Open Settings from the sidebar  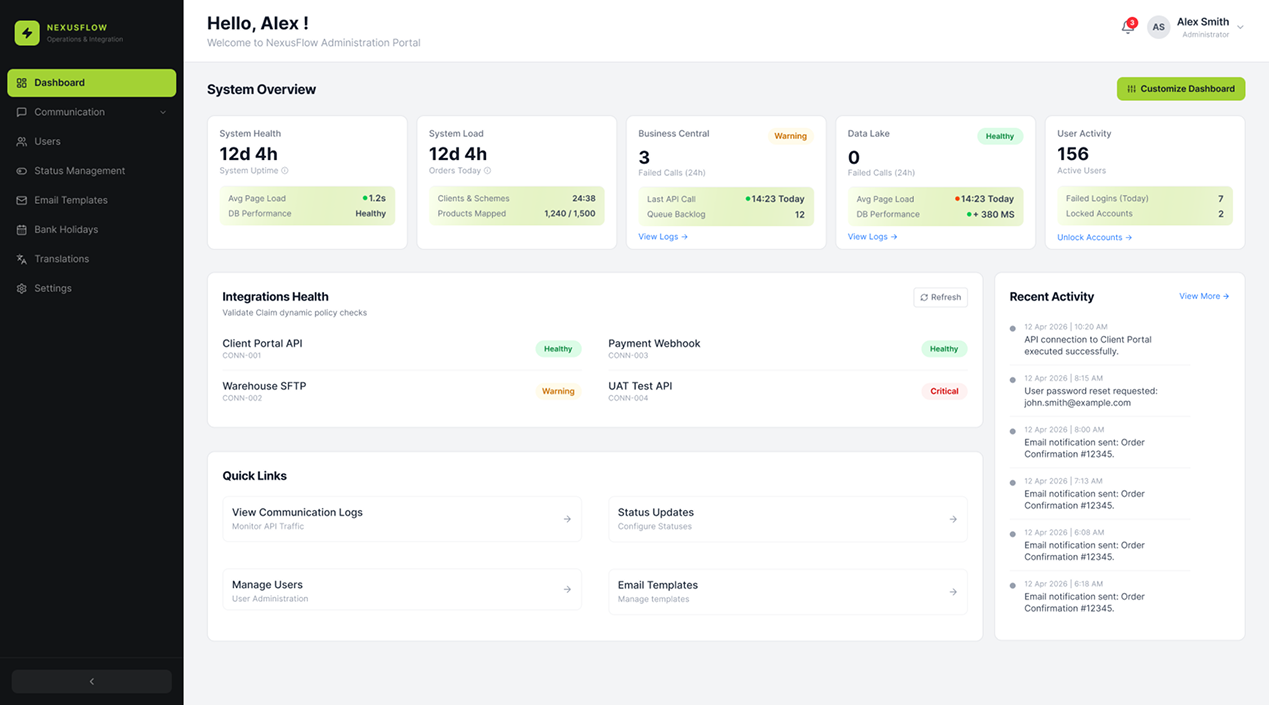pos(92,288)
